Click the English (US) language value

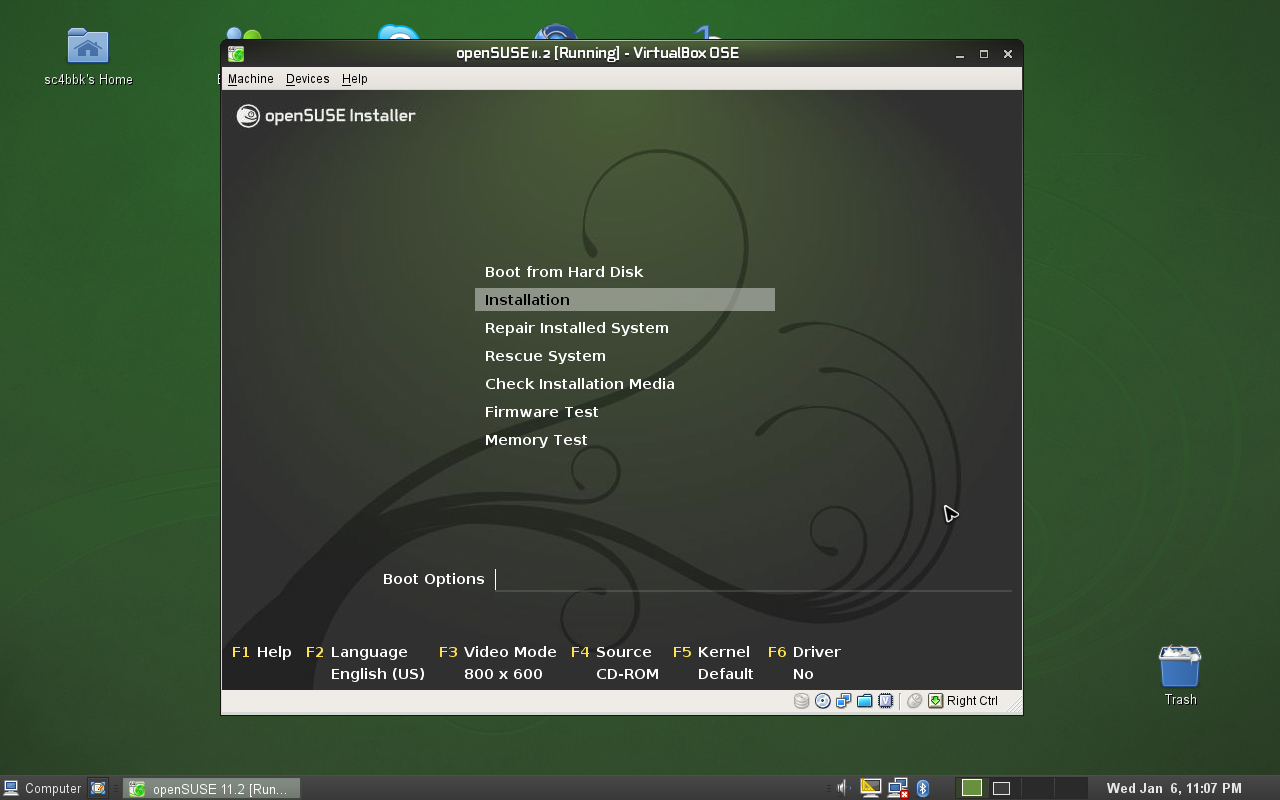[378, 674]
